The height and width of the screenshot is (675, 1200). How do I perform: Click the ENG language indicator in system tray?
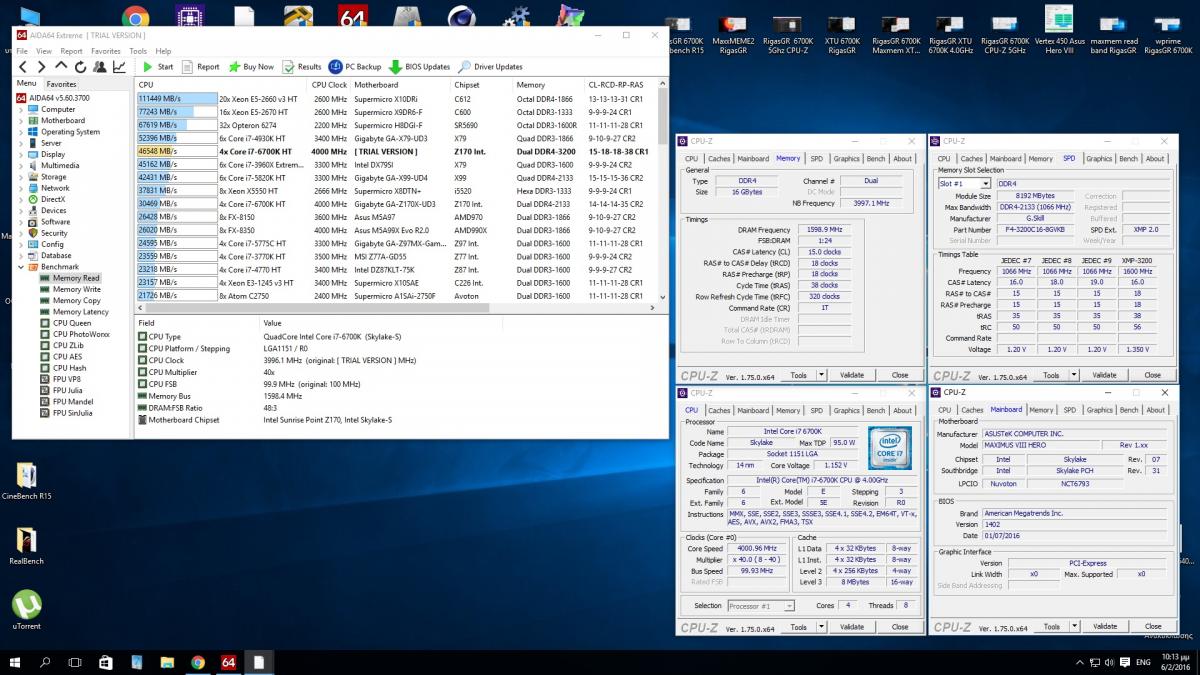click(1142, 662)
